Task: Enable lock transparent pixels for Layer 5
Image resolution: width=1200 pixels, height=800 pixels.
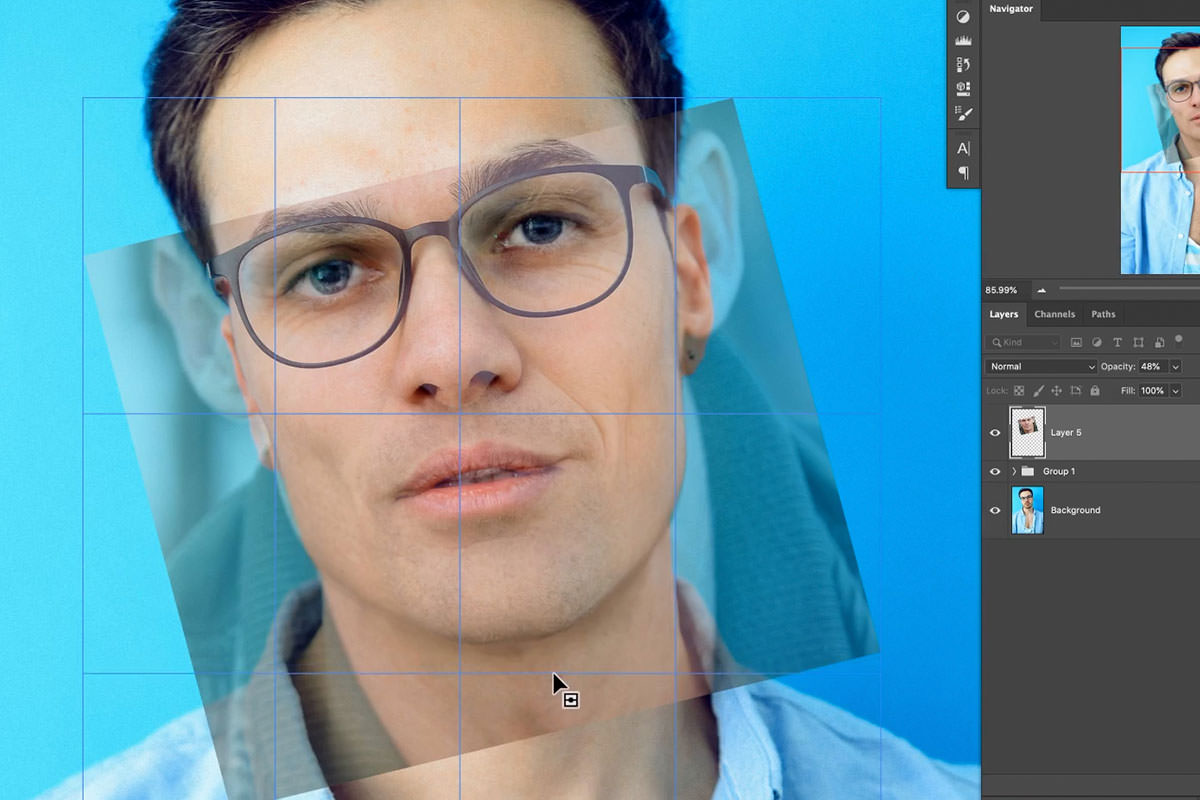Action: coord(1019,390)
